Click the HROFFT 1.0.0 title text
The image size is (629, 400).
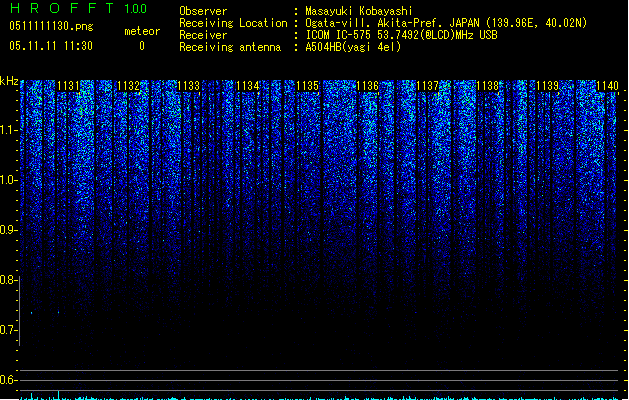79,8
